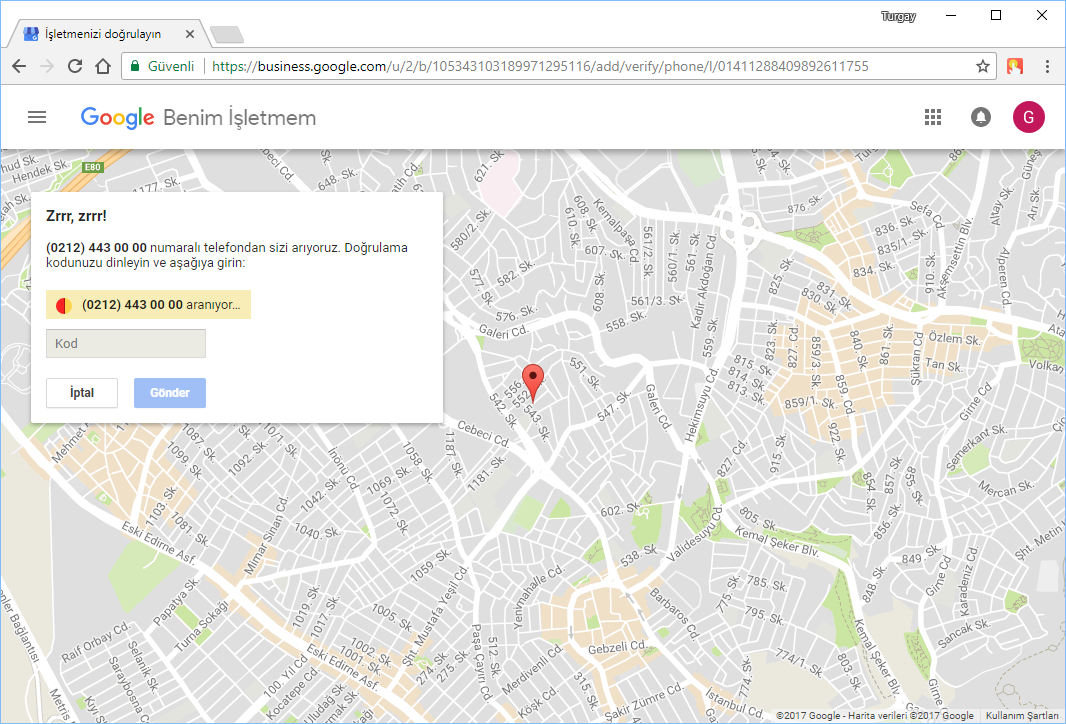Bookmark this page with the star
This screenshot has width=1066, height=724.
982,66
